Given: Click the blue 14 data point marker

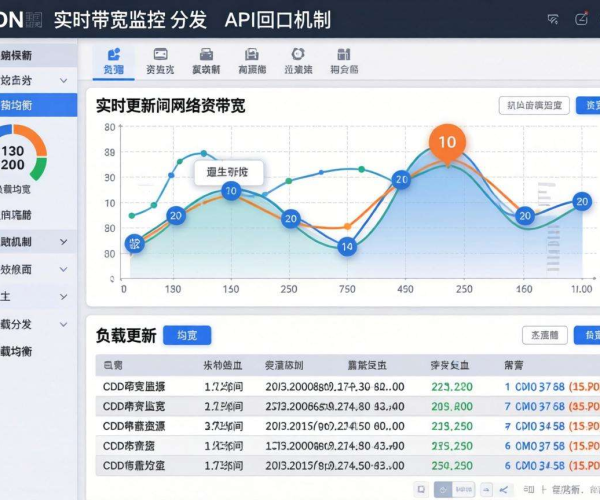Looking at the screenshot, I should point(347,247).
